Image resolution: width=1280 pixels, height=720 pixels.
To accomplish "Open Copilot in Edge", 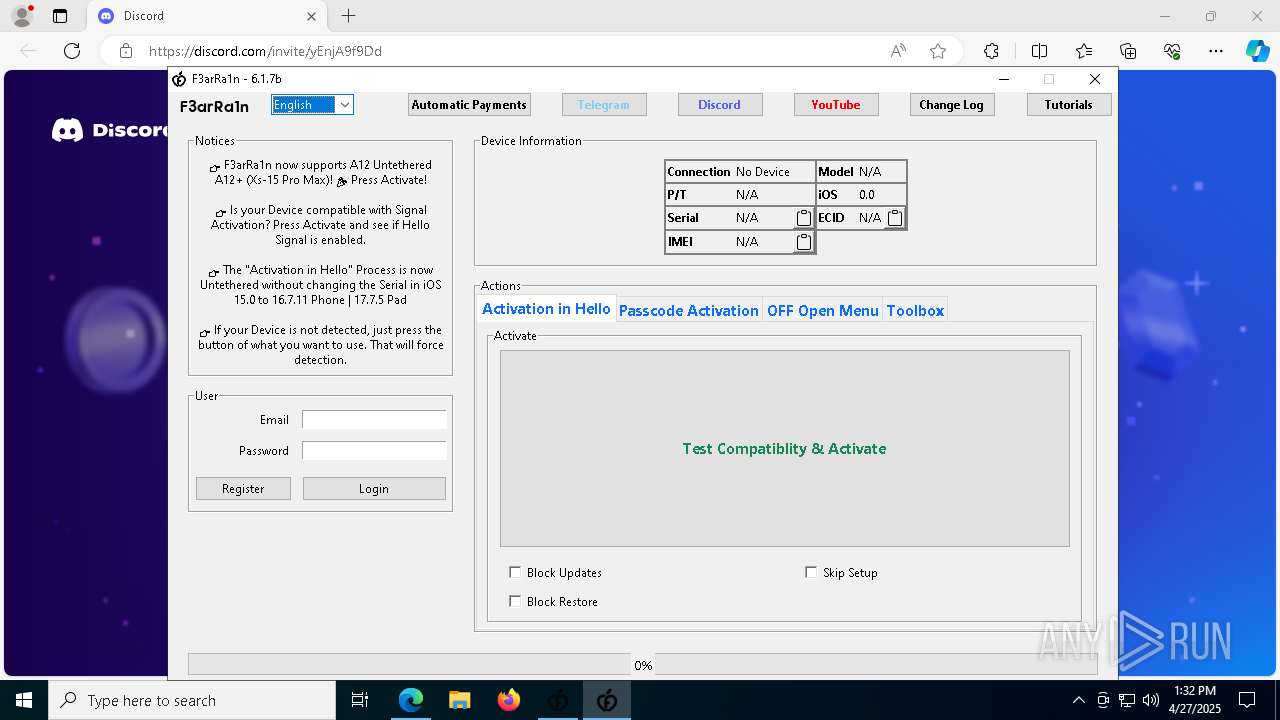I will [x=1257, y=51].
